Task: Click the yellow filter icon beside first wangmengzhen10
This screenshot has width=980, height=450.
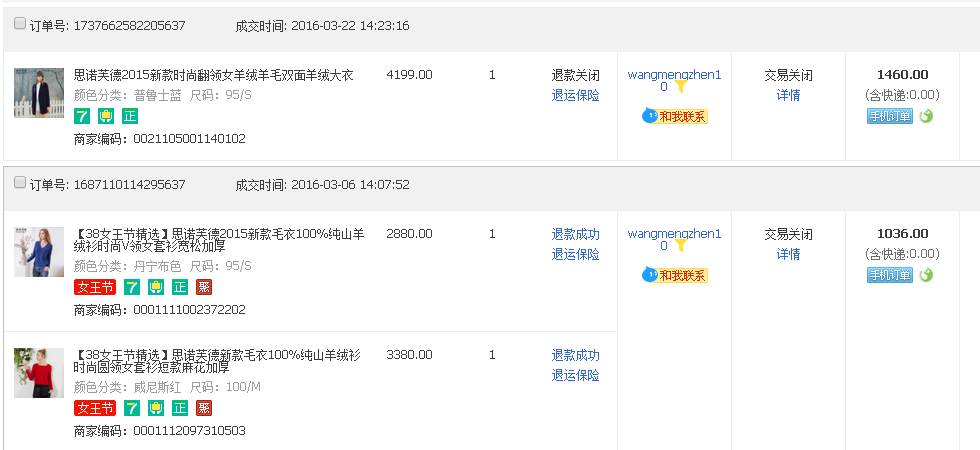Action: point(681,87)
